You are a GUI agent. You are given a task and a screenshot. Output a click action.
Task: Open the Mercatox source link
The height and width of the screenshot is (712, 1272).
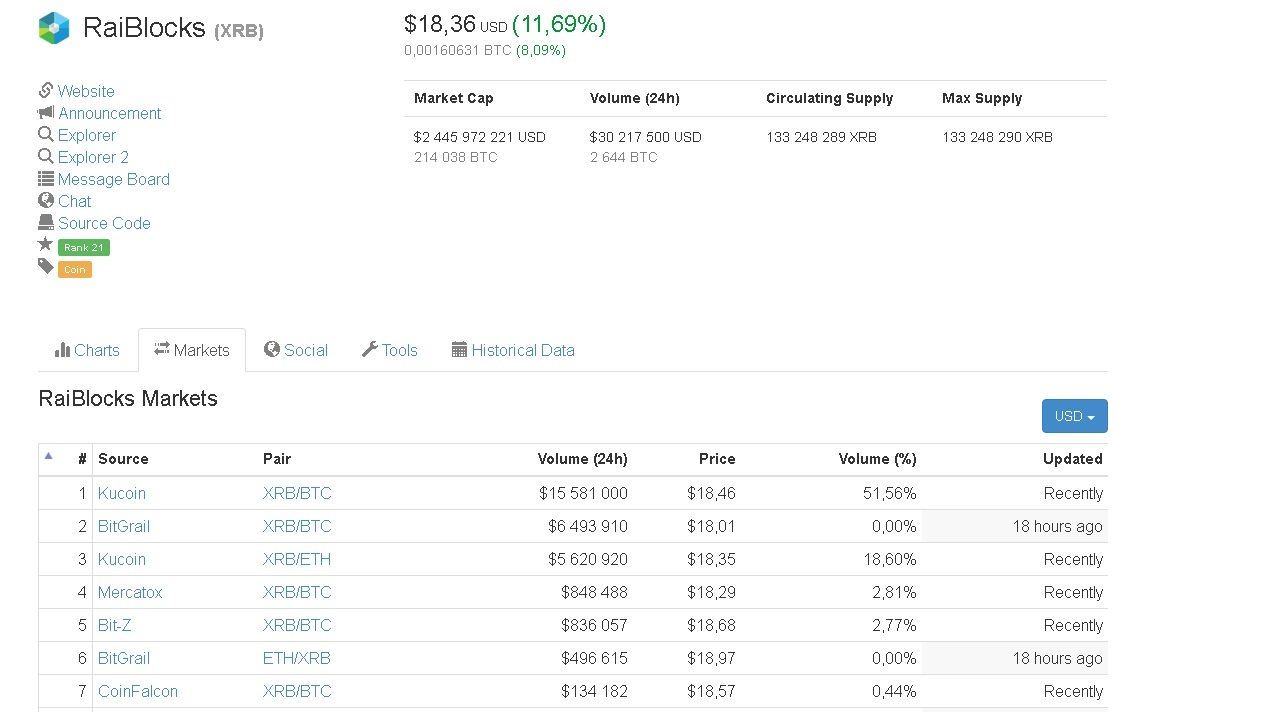point(130,592)
